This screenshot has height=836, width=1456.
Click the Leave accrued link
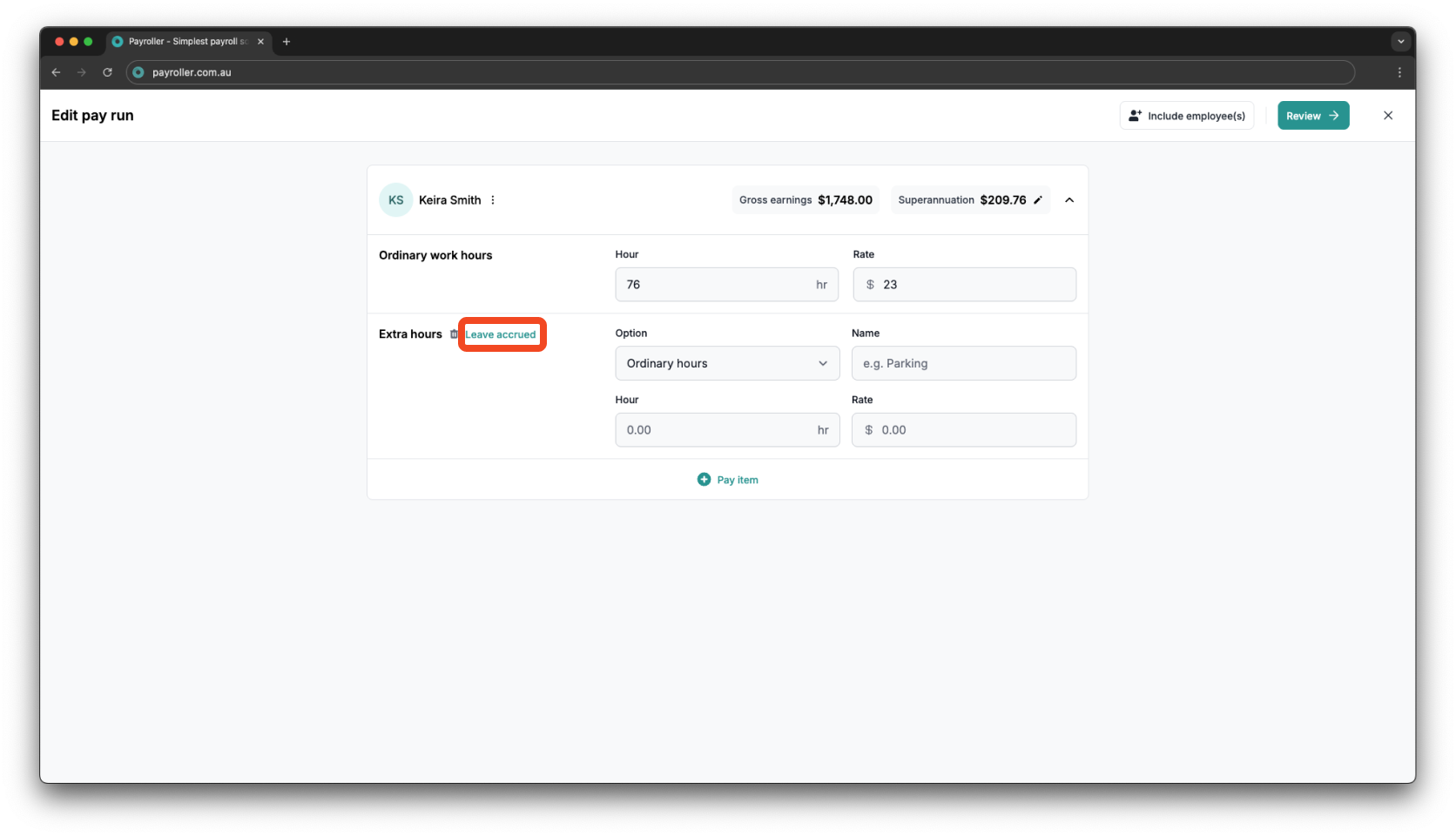pos(501,334)
